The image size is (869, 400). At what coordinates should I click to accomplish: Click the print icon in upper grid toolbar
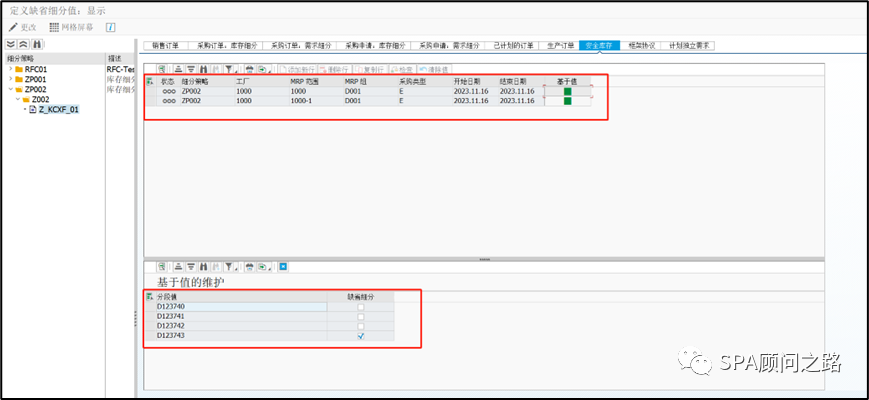tap(249, 69)
